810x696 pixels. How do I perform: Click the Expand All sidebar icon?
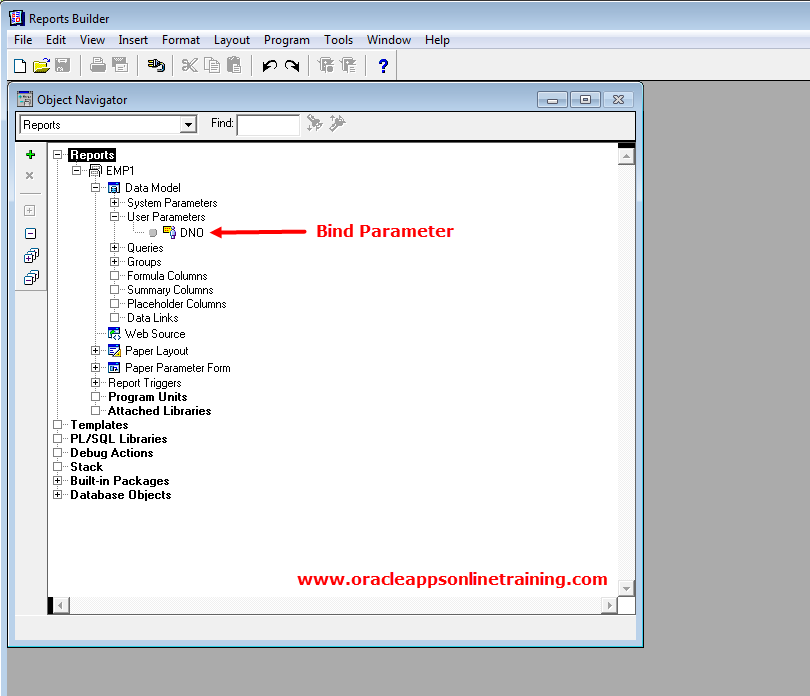[x=31, y=255]
